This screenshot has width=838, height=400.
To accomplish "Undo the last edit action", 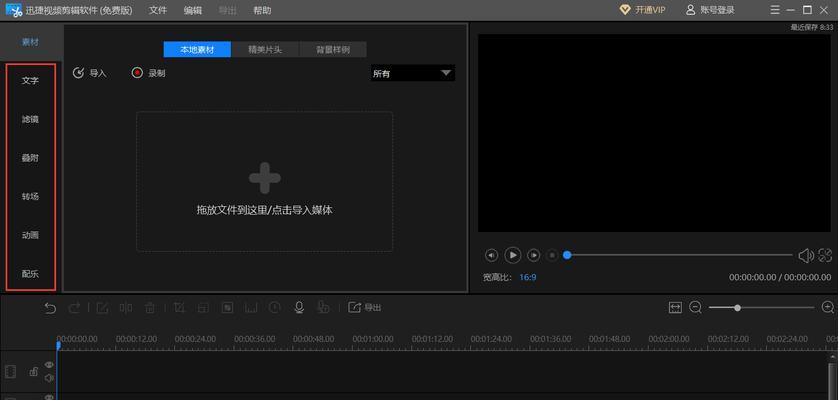I will (x=50, y=308).
